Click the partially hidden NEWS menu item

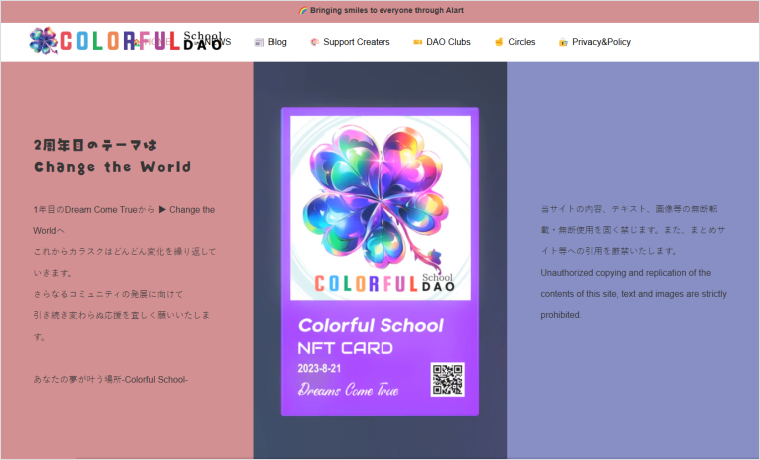222,42
